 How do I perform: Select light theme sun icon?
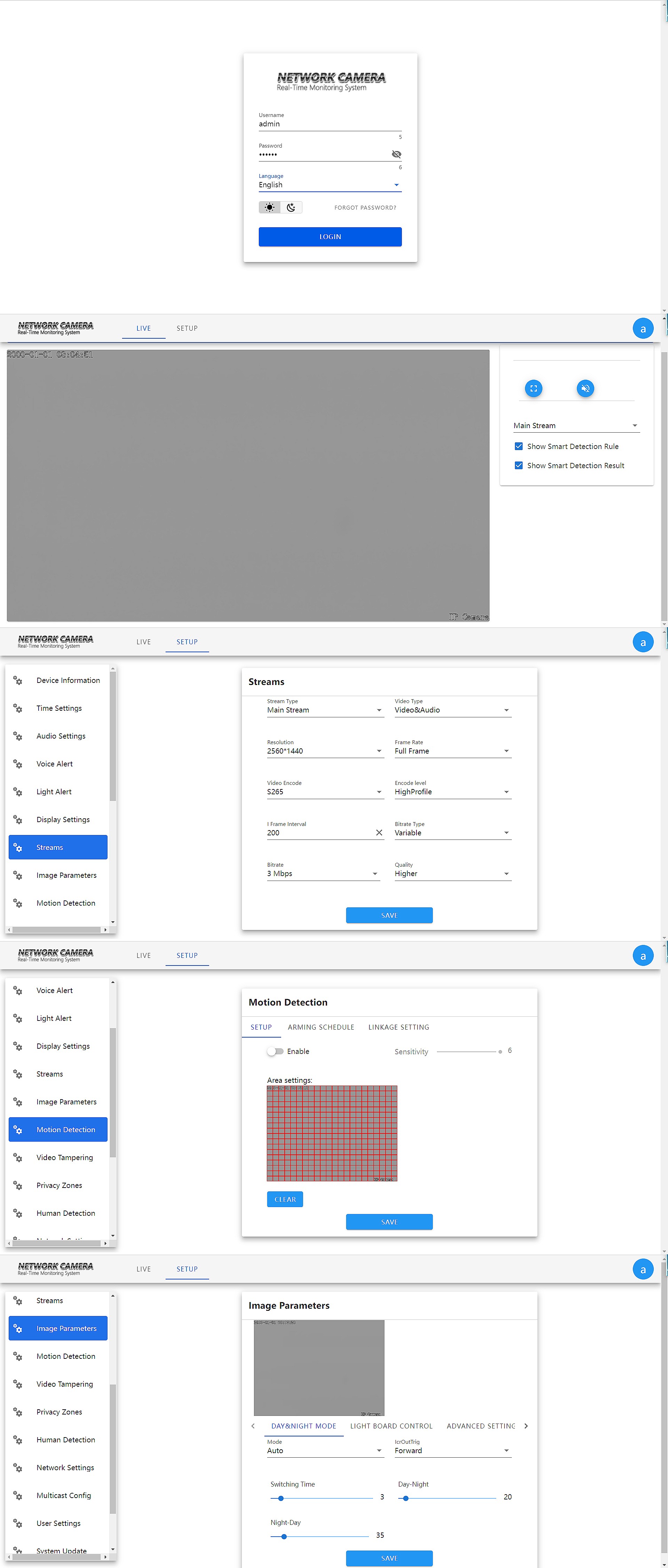270,207
